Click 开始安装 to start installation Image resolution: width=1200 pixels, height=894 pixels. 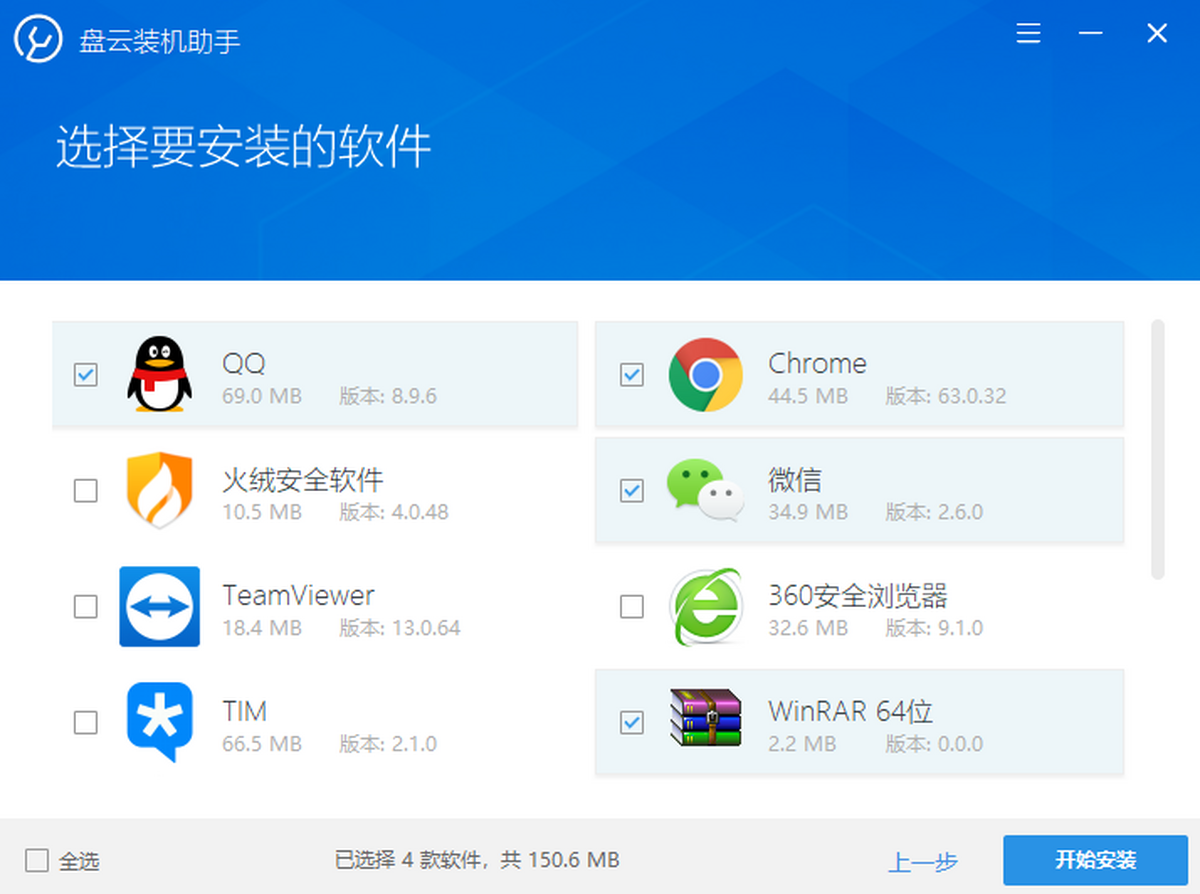pos(1095,860)
